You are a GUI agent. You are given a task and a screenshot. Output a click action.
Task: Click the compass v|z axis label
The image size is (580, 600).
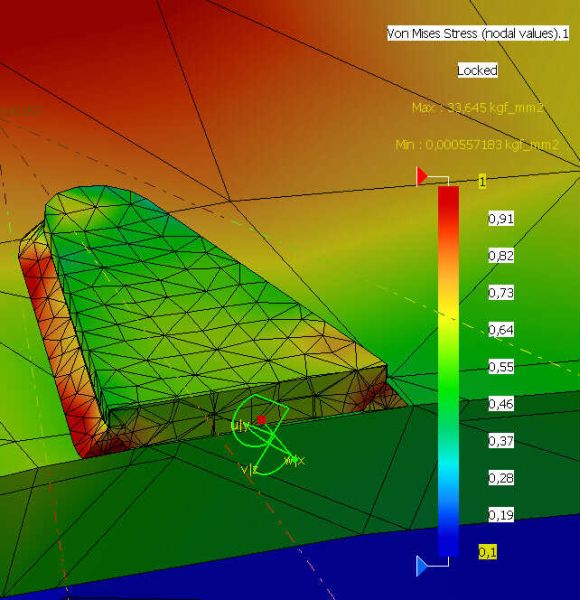point(249,470)
